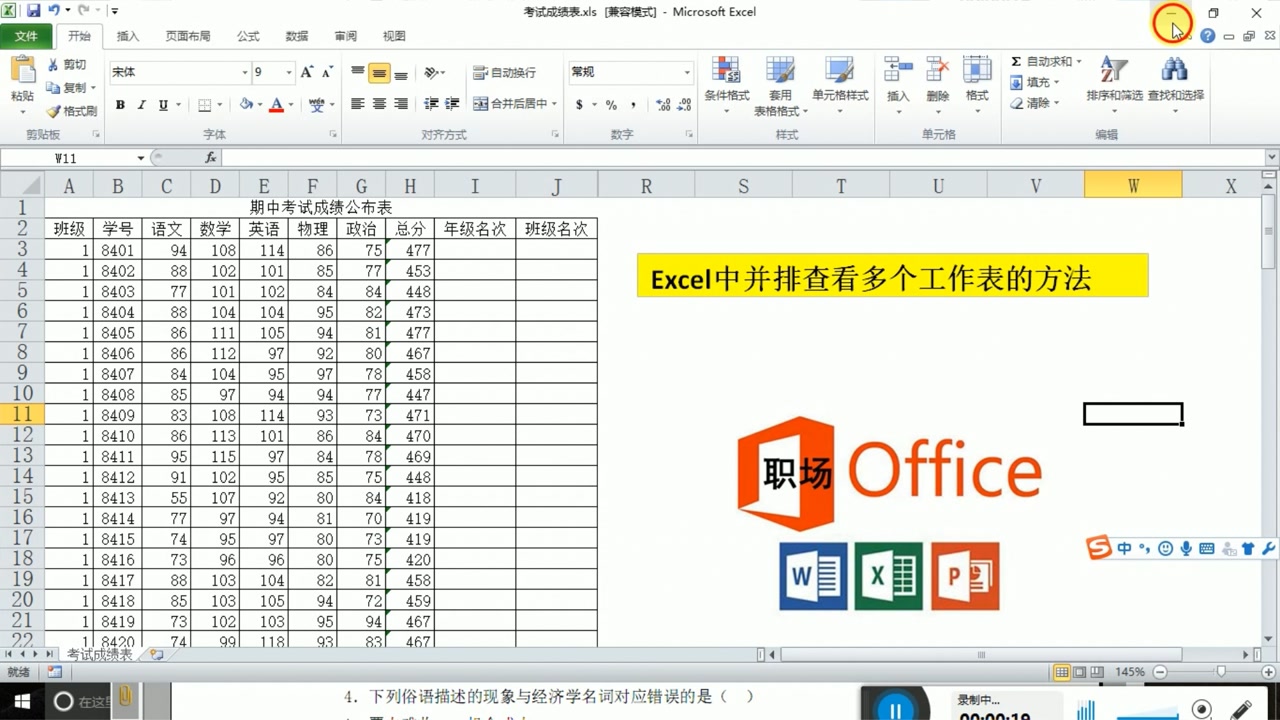Open Cell Styles (单元格样式)
The image size is (1280, 720).
point(840,85)
